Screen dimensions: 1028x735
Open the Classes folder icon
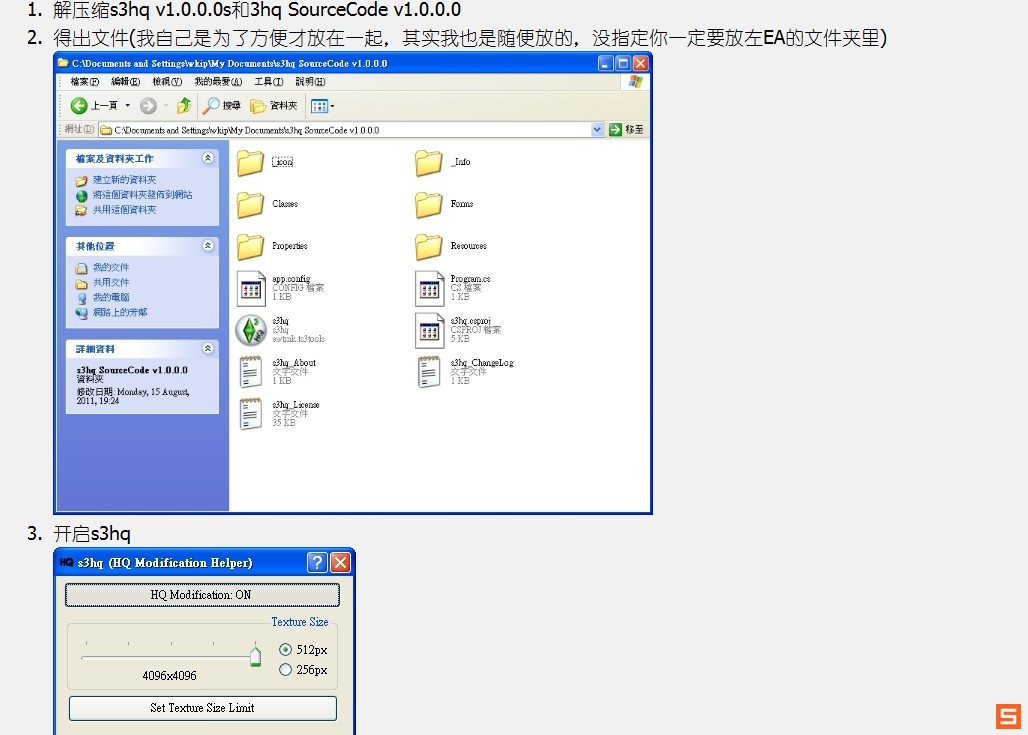tap(250, 204)
